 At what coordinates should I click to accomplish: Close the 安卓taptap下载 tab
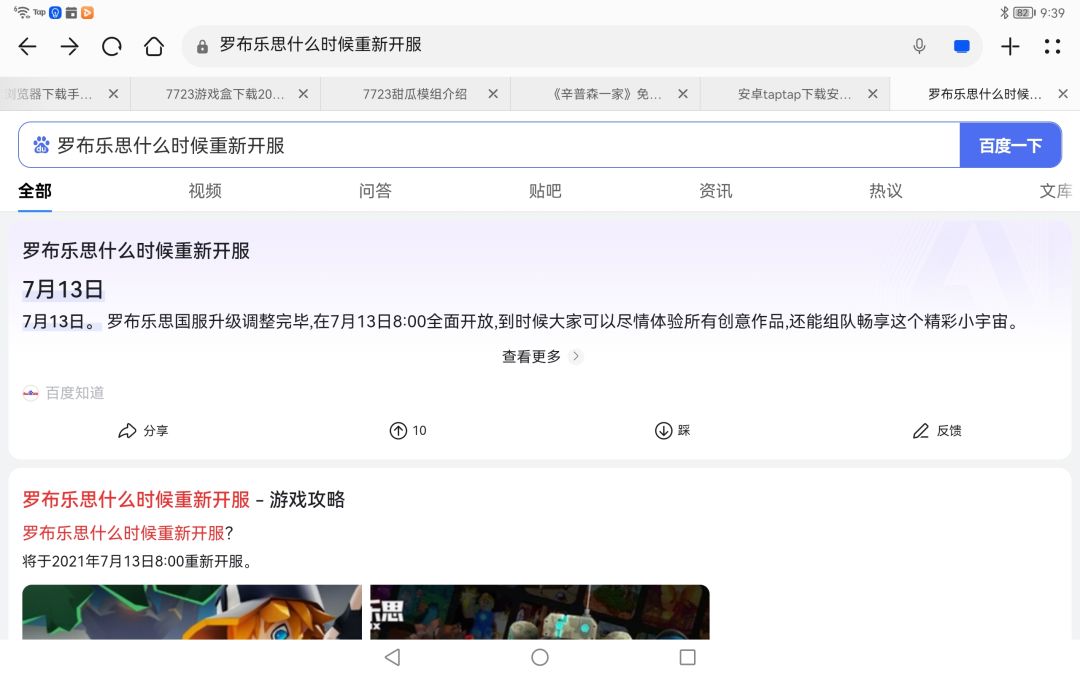tap(873, 94)
